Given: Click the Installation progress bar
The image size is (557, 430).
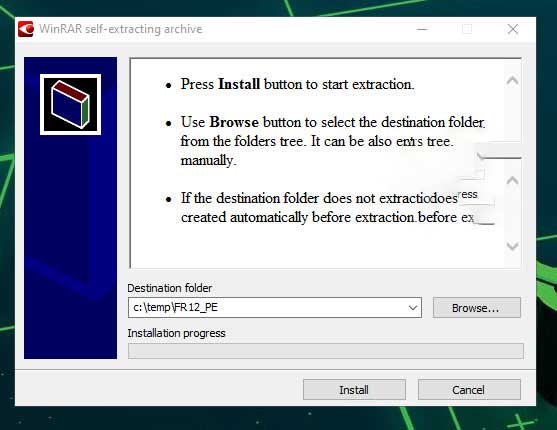Looking at the screenshot, I should 326,351.
